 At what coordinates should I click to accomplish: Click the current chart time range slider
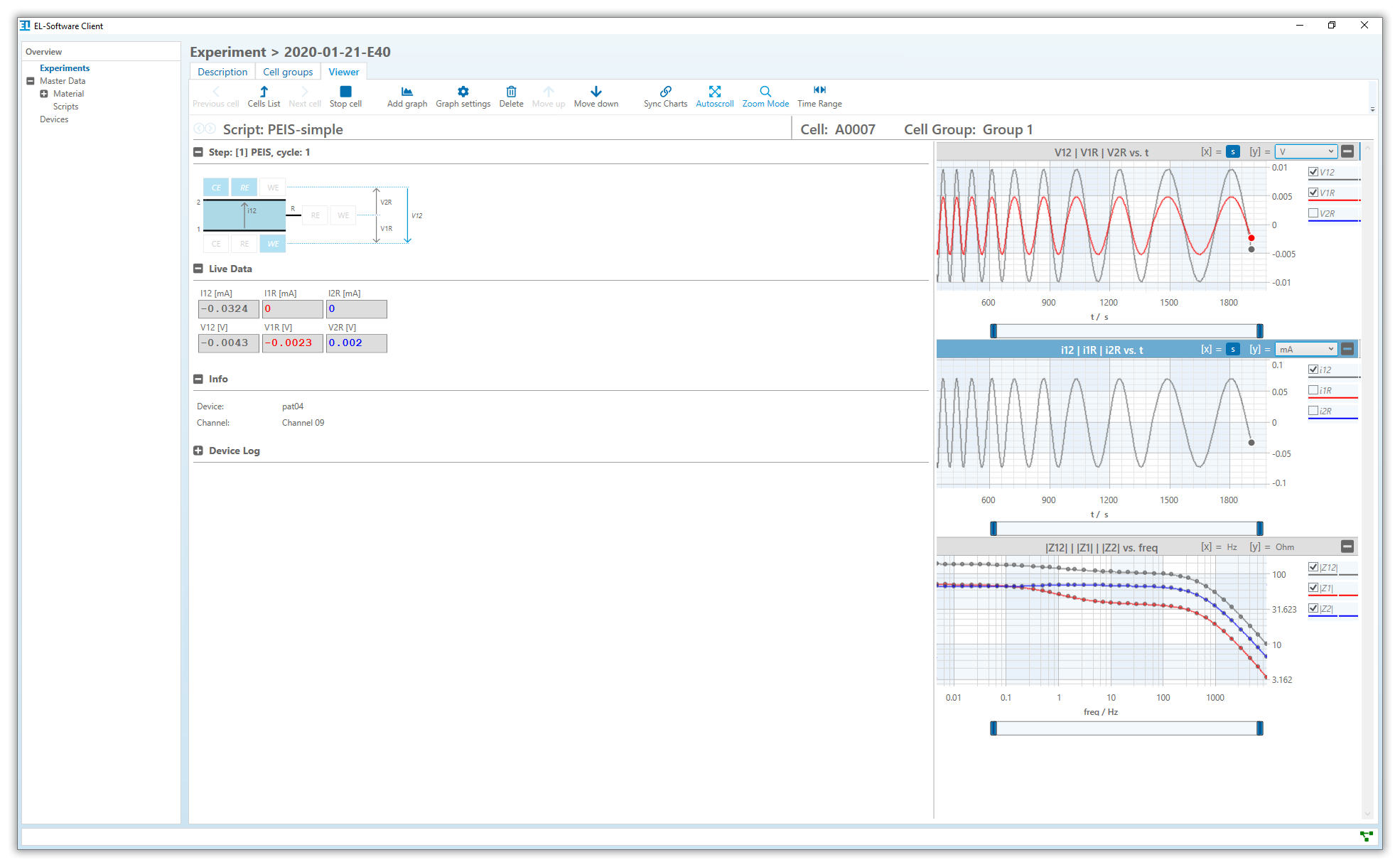pos(1126,528)
